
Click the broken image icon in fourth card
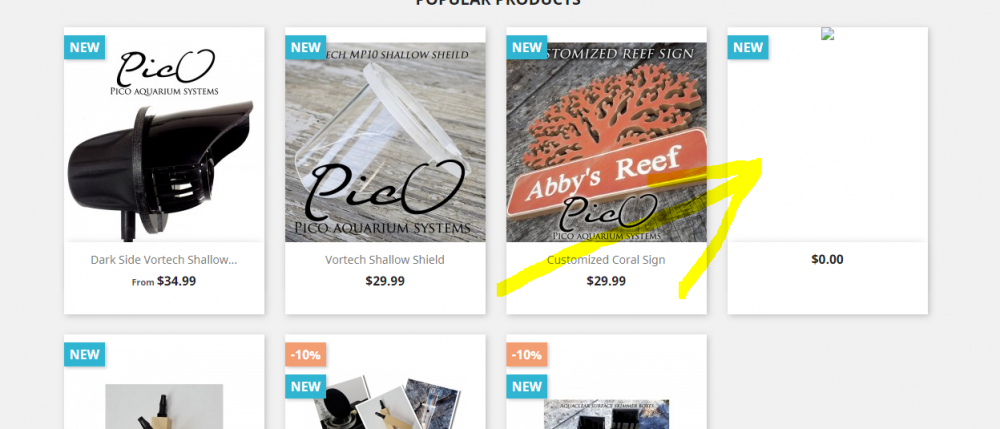pyautogui.click(x=827, y=34)
